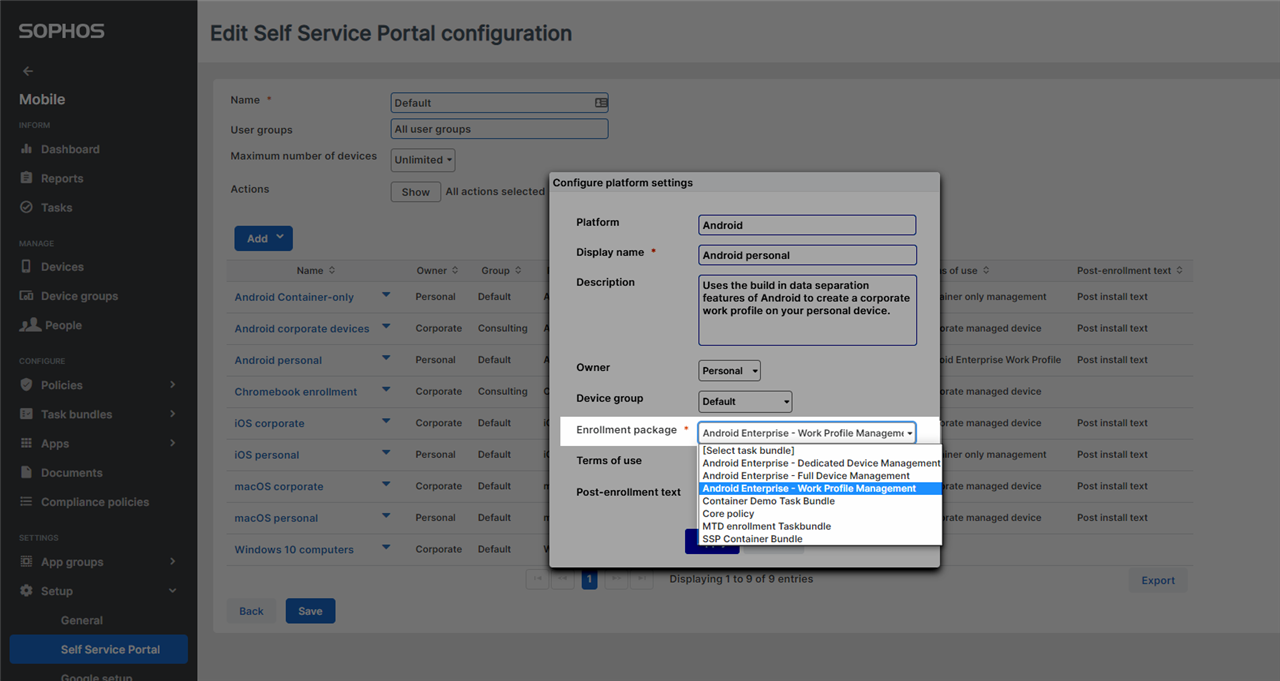Open the Owner dropdown in dialog

coord(729,371)
